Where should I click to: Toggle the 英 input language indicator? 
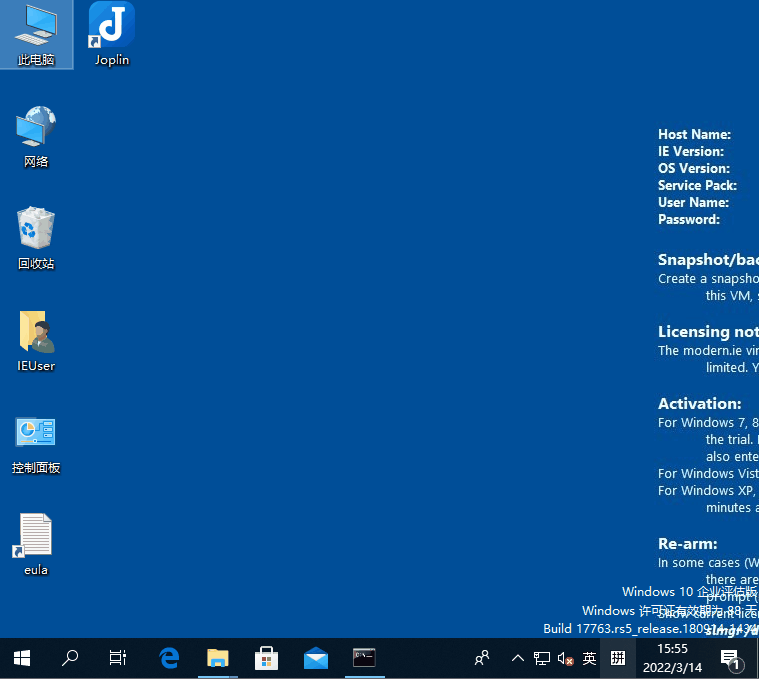[590, 658]
